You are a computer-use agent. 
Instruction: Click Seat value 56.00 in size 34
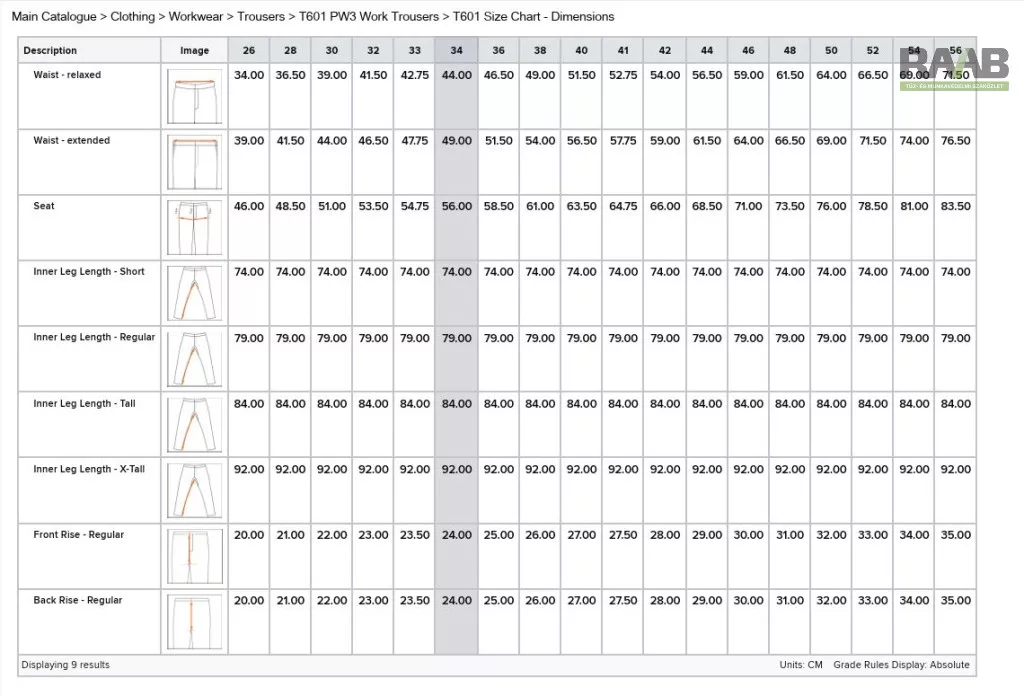(x=456, y=206)
